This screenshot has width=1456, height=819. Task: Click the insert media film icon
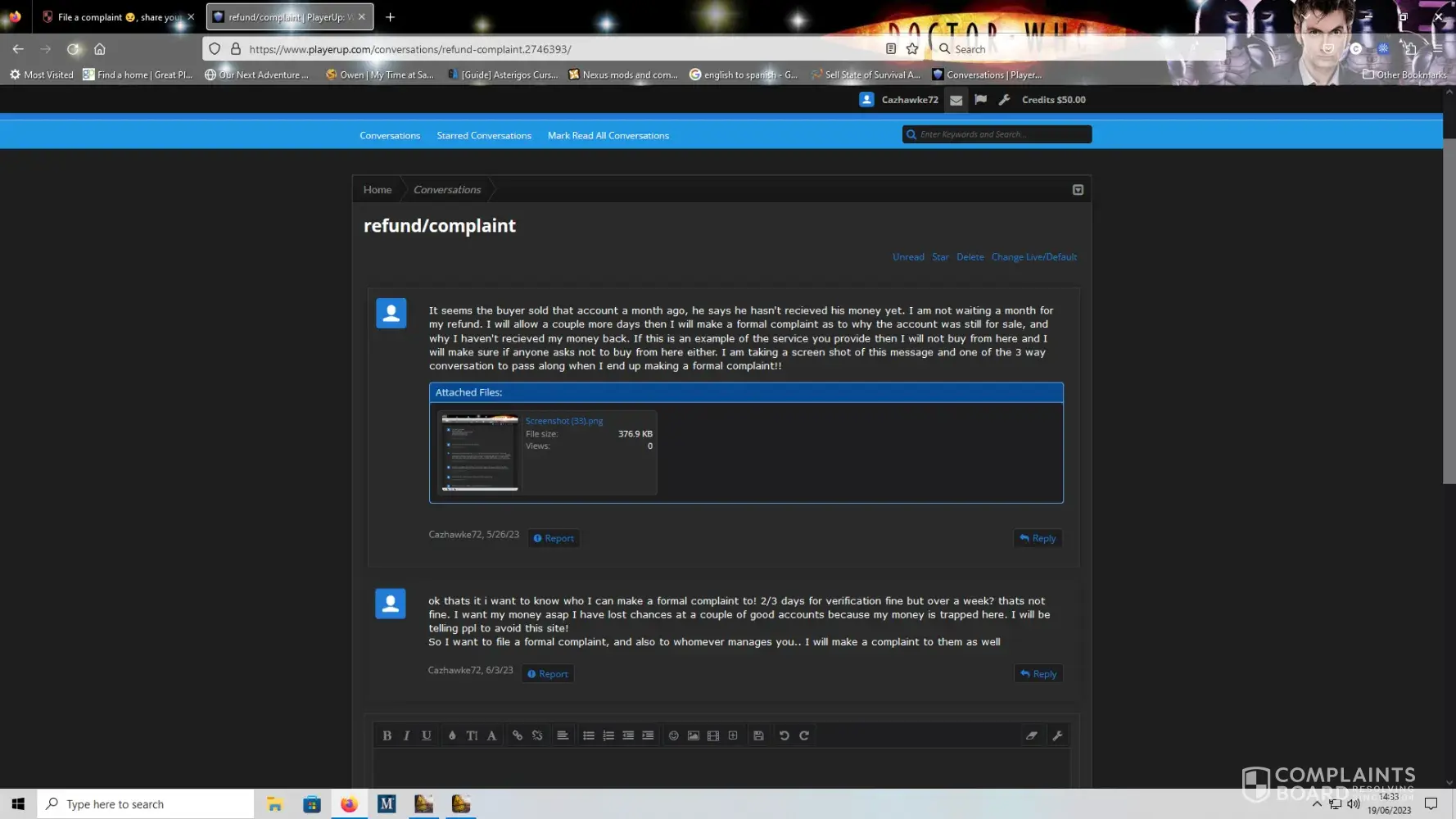[x=713, y=735]
